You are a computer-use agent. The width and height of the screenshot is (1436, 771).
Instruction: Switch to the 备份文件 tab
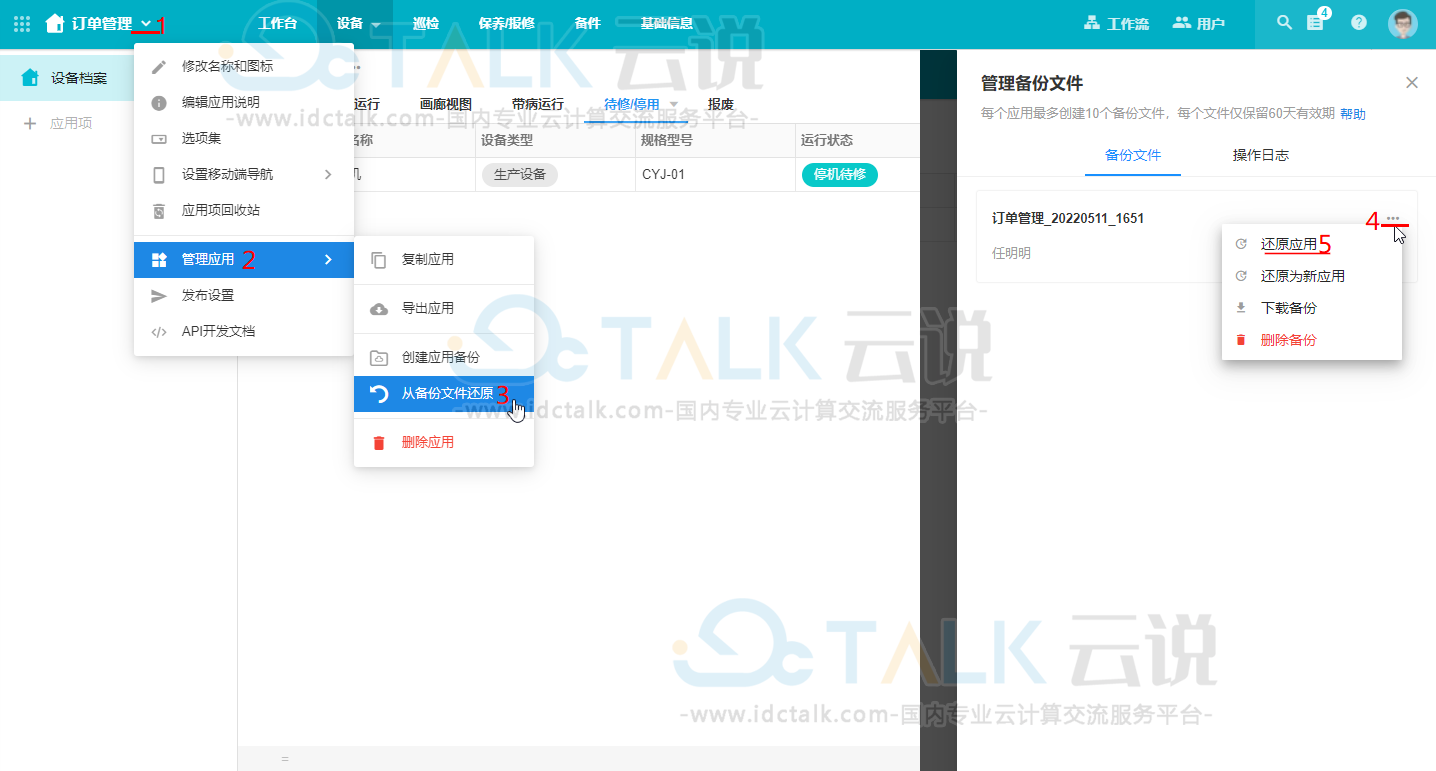pos(1133,156)
